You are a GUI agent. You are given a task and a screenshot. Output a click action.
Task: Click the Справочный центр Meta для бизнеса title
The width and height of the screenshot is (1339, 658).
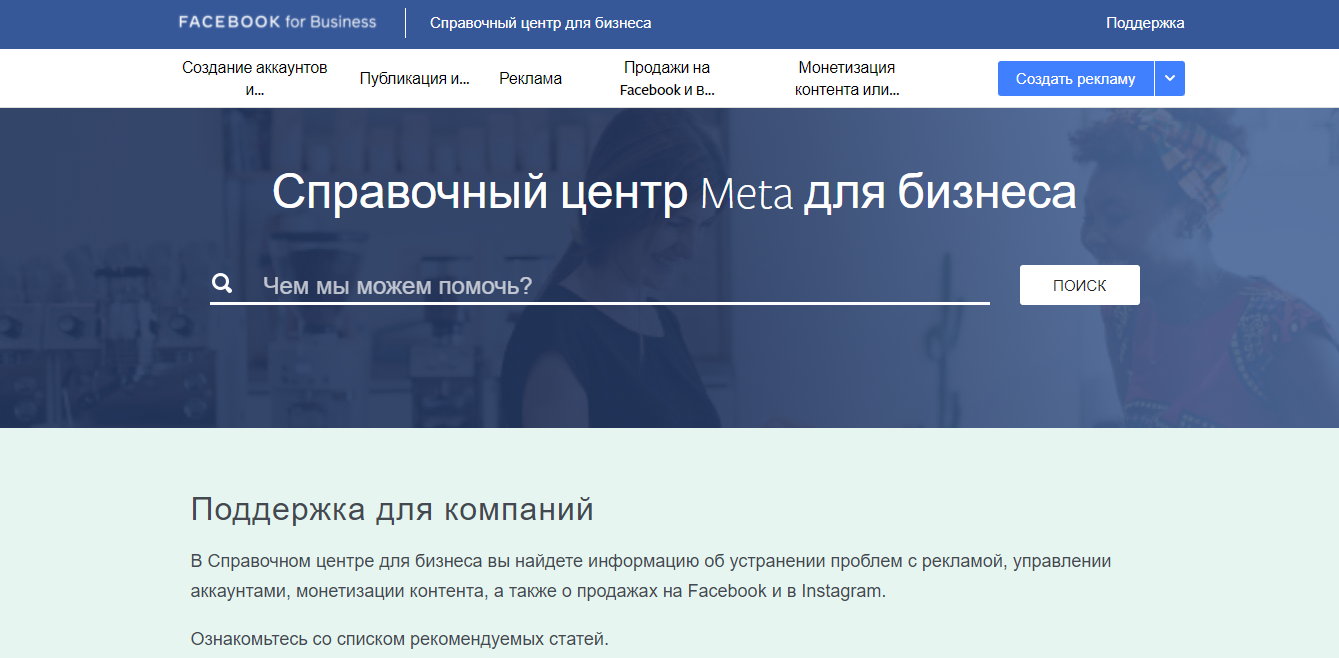click(x=674, y=191)
